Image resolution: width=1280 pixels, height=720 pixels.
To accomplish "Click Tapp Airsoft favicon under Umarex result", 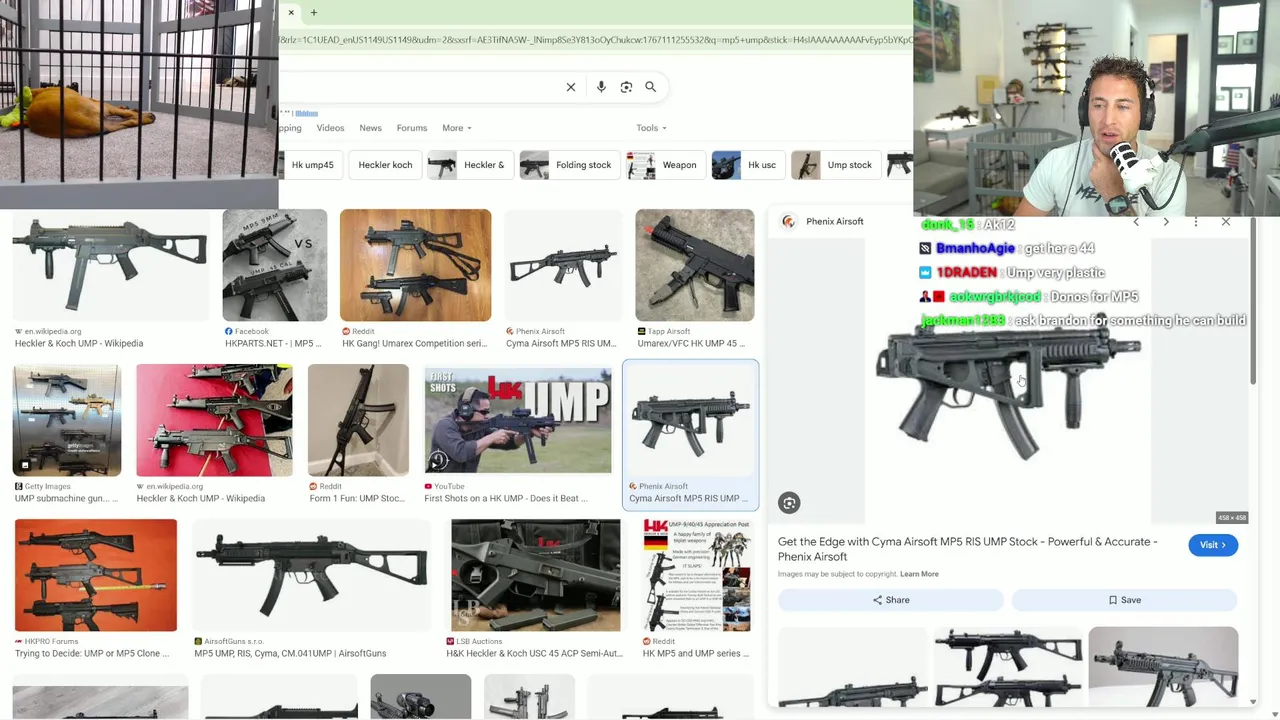I will (642, 331).
